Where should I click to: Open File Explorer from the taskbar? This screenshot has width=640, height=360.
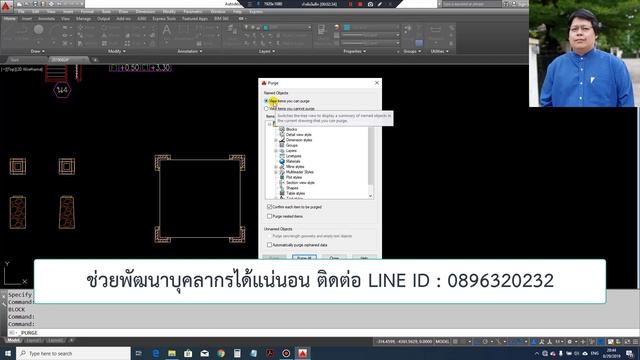pyautogui.click(x=172, y=353)
